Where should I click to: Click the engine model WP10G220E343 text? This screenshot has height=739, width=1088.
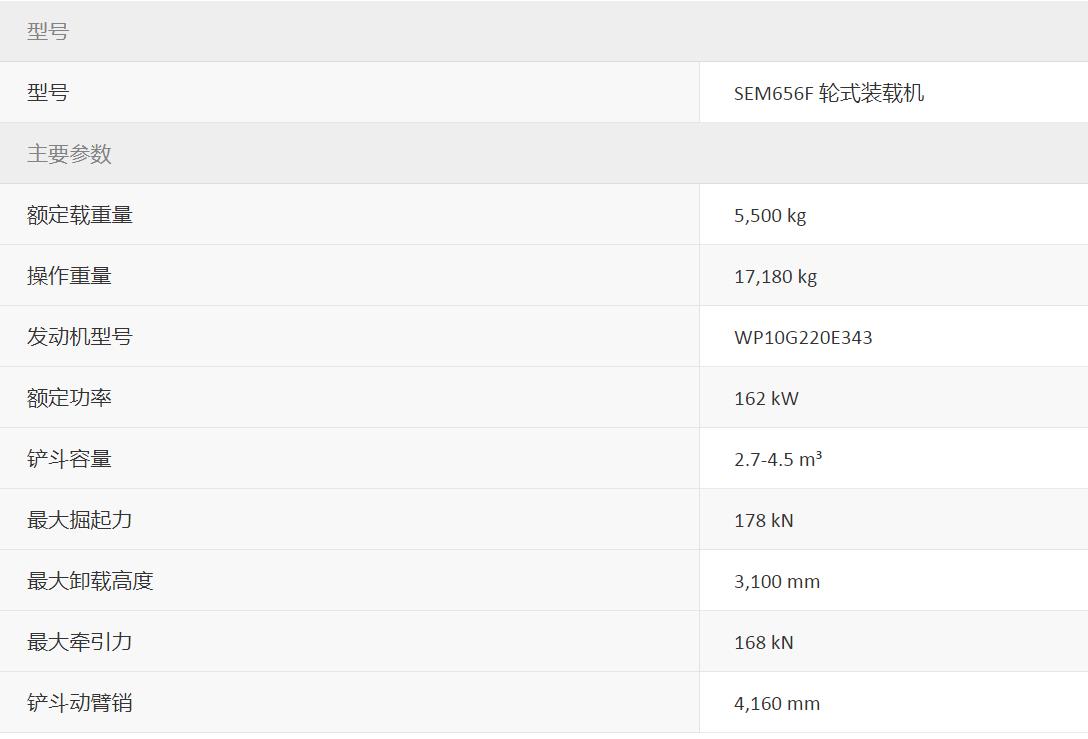803,337
